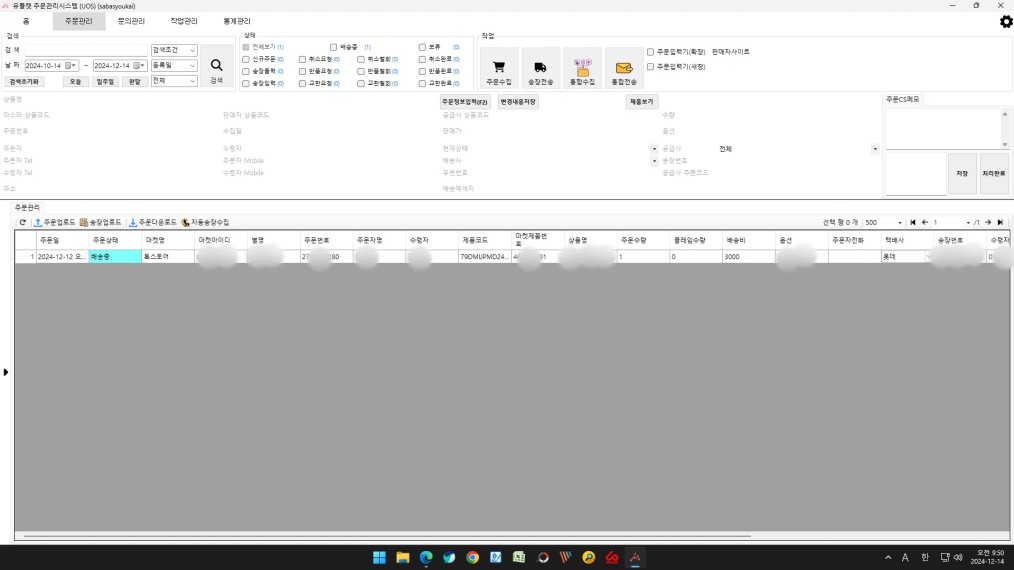Enable the 배송중 status checkbox
This screenshot has height=570, width=1014.
333,47
